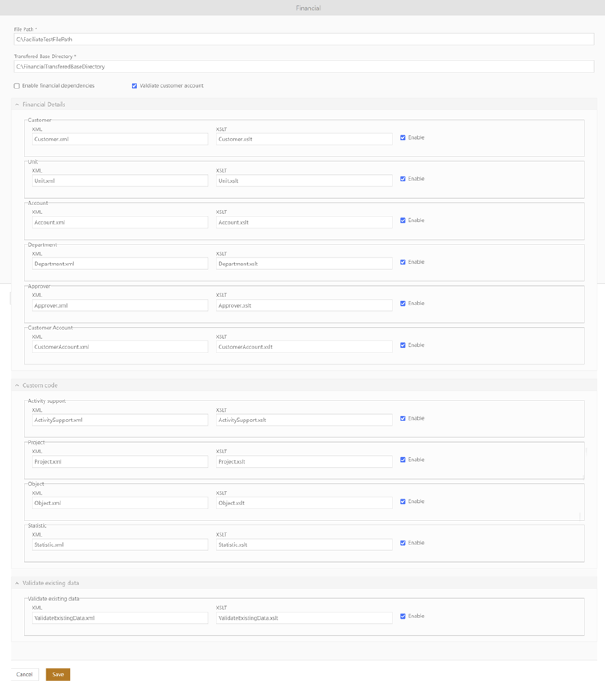605x685 pixels.
Task: Disable Enable checkbox for Statistic
Action: pos(403,543)
